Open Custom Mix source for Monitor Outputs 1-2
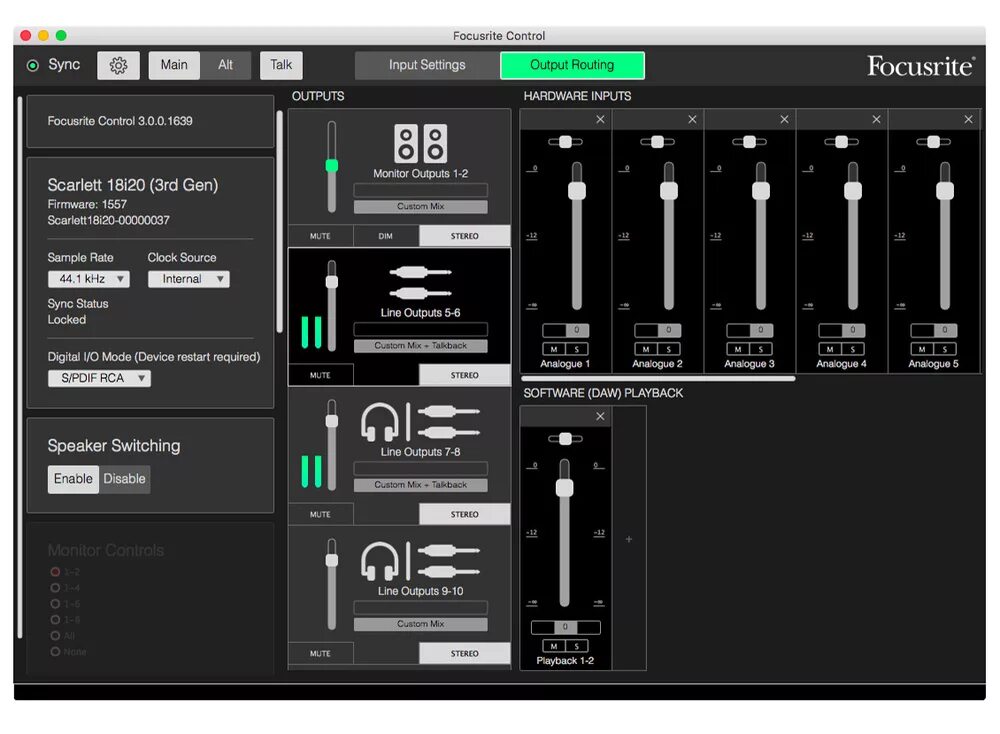Viewport: 1000px width, 734px height. 420,207
